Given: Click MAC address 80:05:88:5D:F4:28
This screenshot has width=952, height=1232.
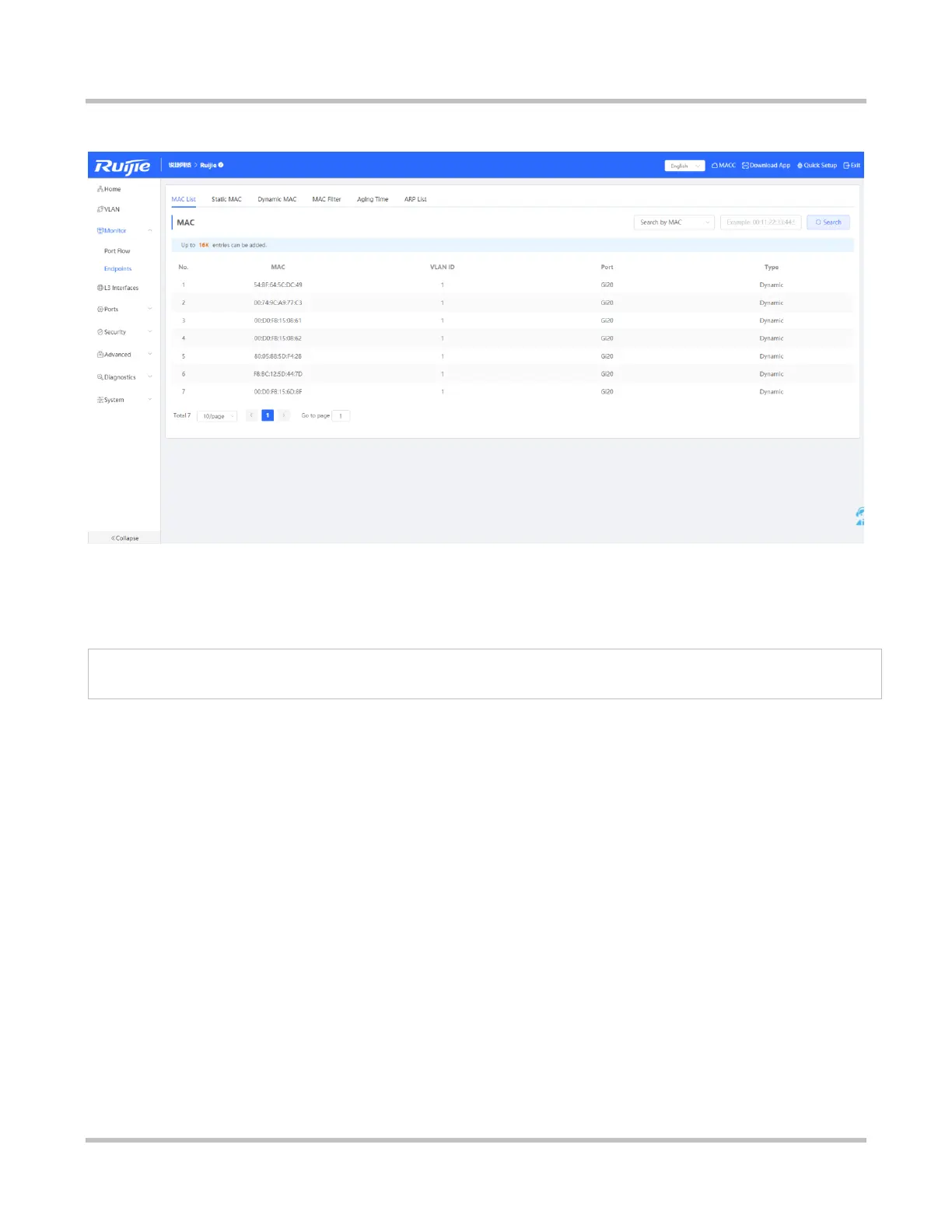Looking at the screenshot, I should (x=278, y=357).
